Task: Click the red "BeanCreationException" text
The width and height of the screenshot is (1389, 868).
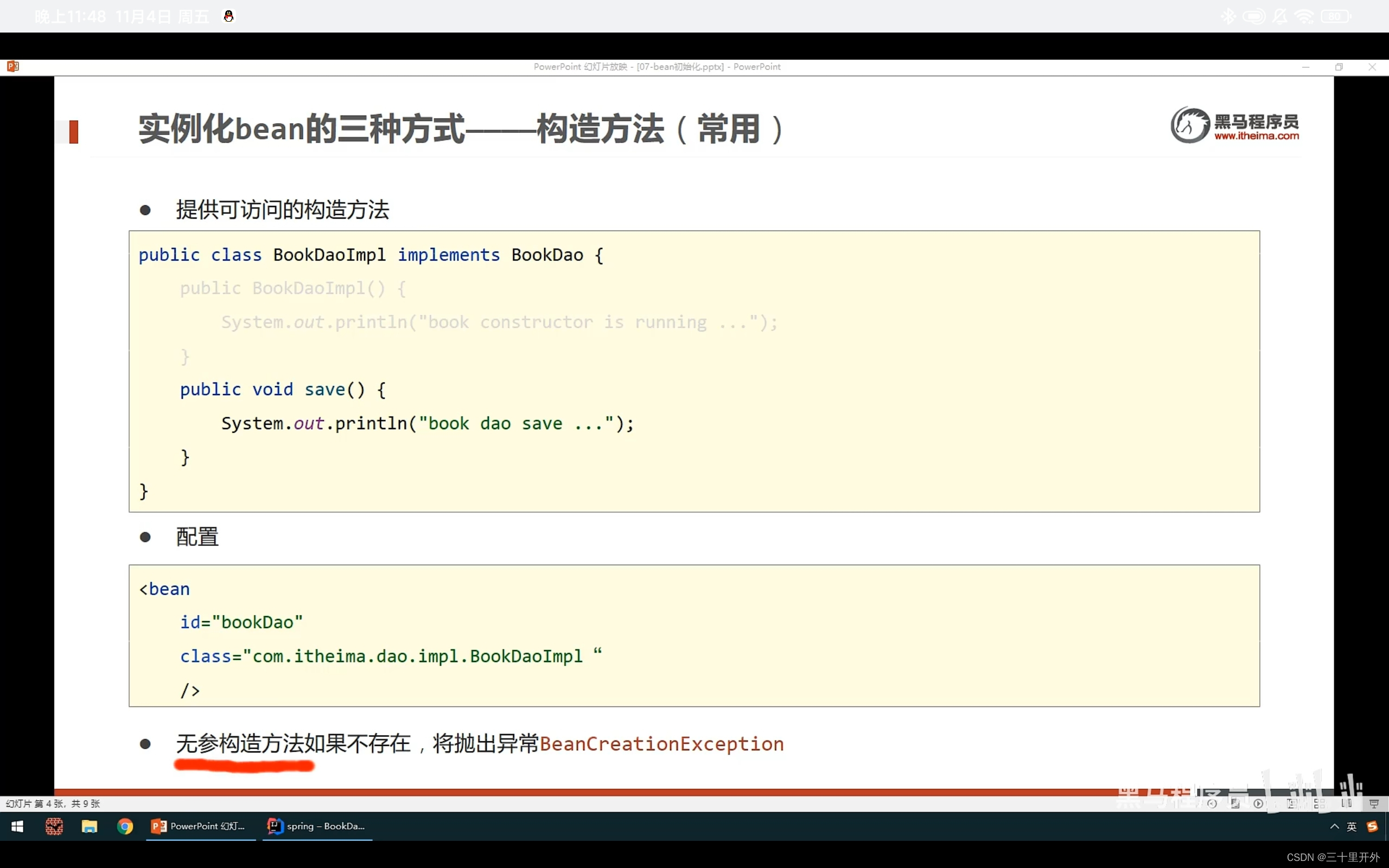Action: tap(662, 744)
